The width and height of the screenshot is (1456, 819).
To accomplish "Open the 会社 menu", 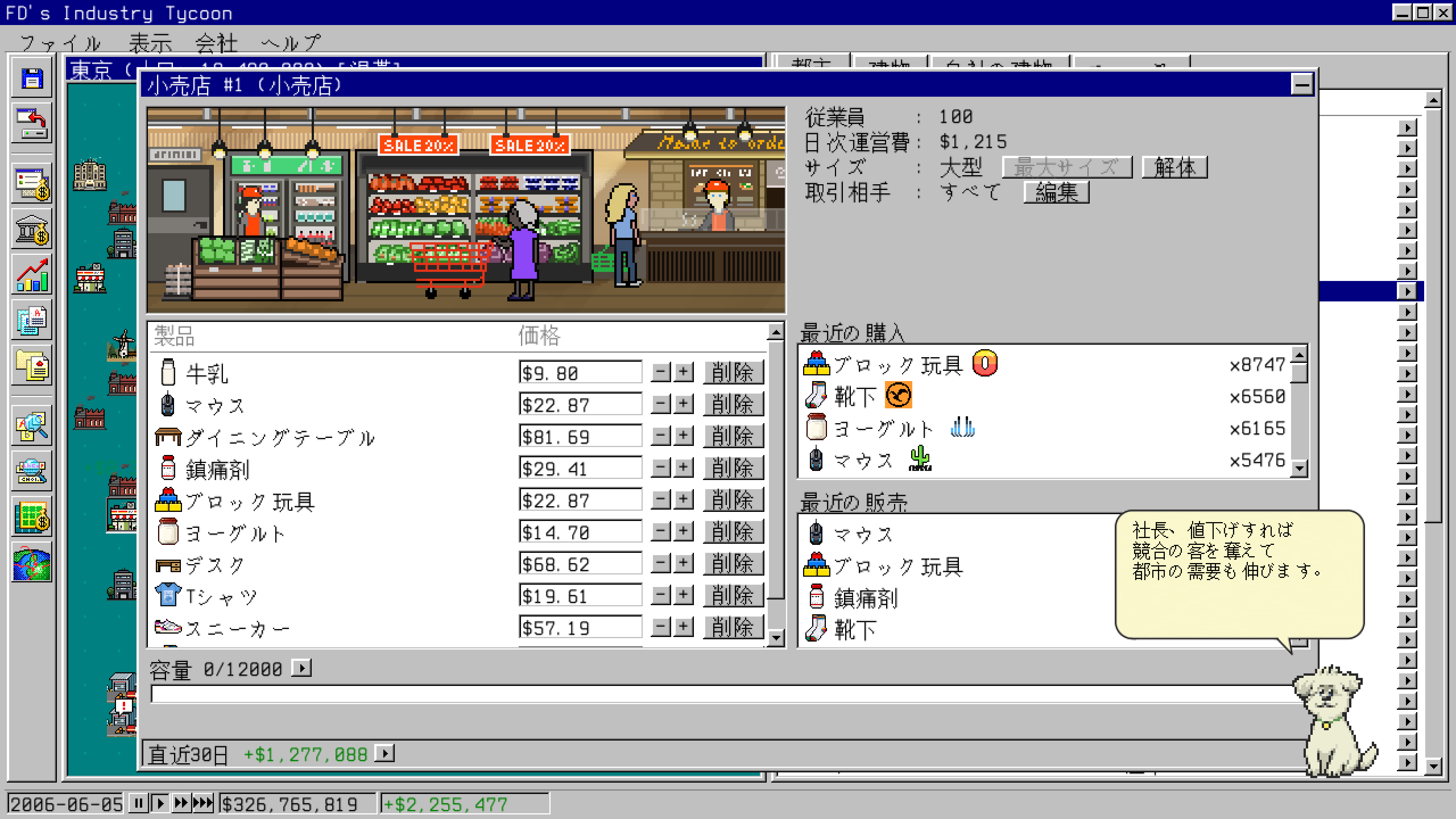I will 216,43.
